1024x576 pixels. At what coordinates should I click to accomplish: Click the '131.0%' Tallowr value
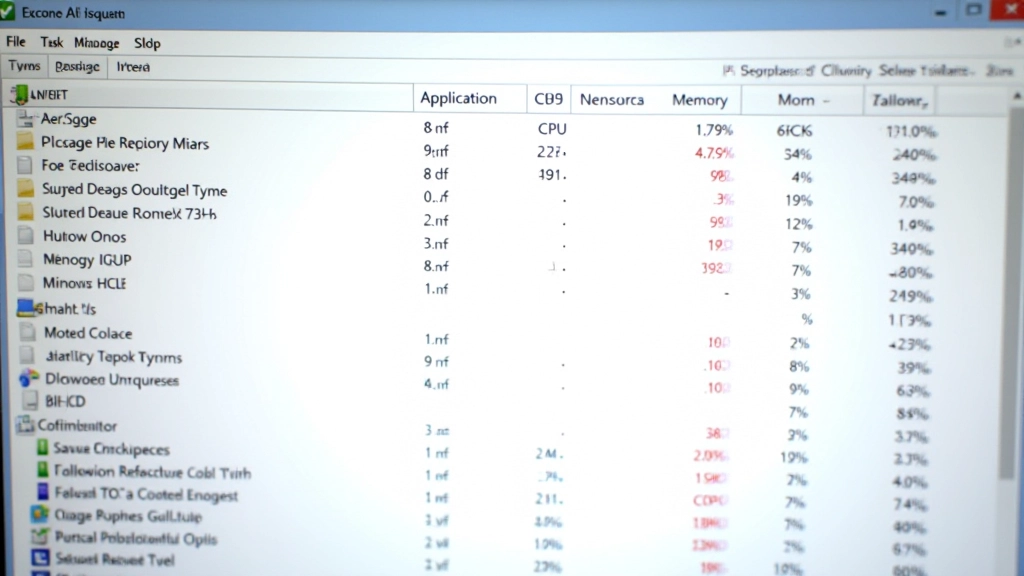(911, 131)
